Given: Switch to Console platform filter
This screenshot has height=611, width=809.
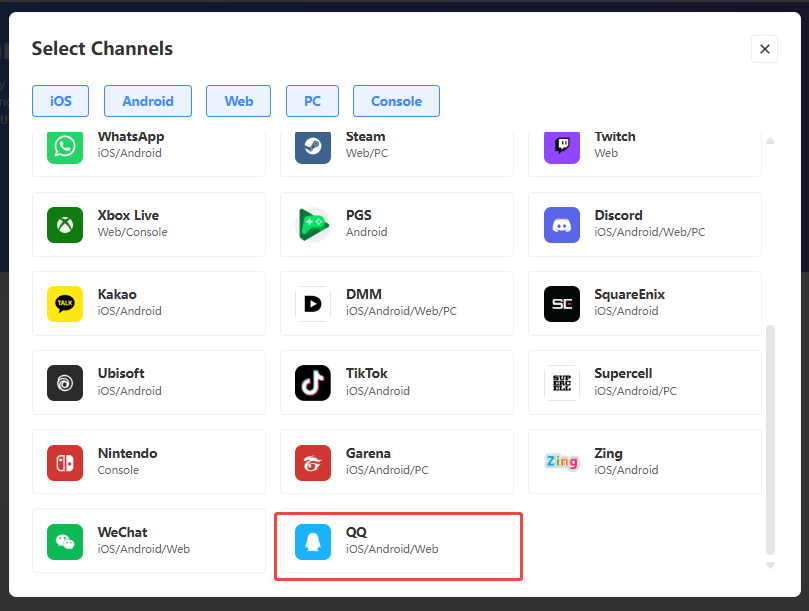Looking at the screenshot, I should [x=396, y=101].
